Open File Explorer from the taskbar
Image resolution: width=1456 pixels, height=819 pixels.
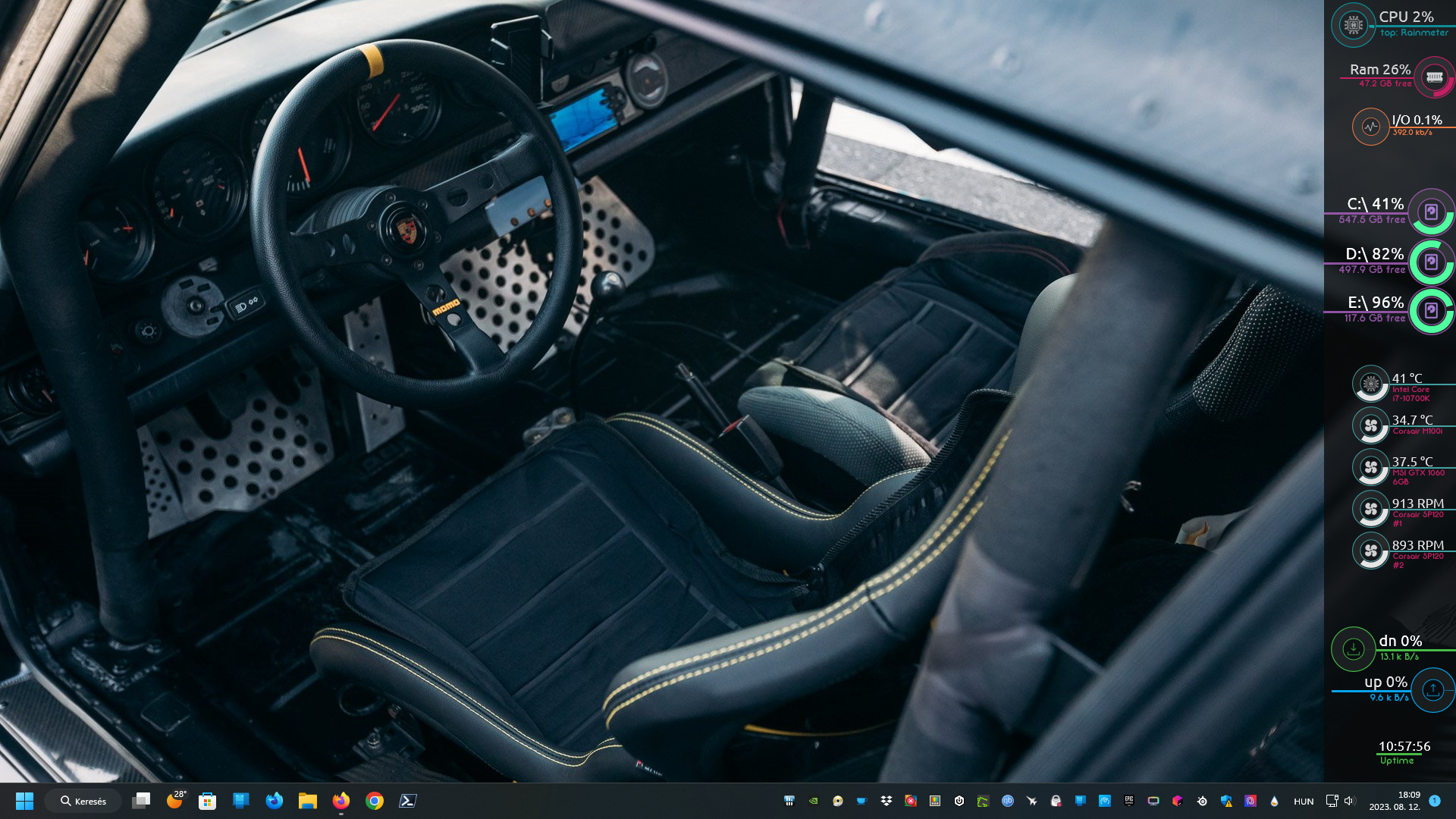(x=307, y=801)
